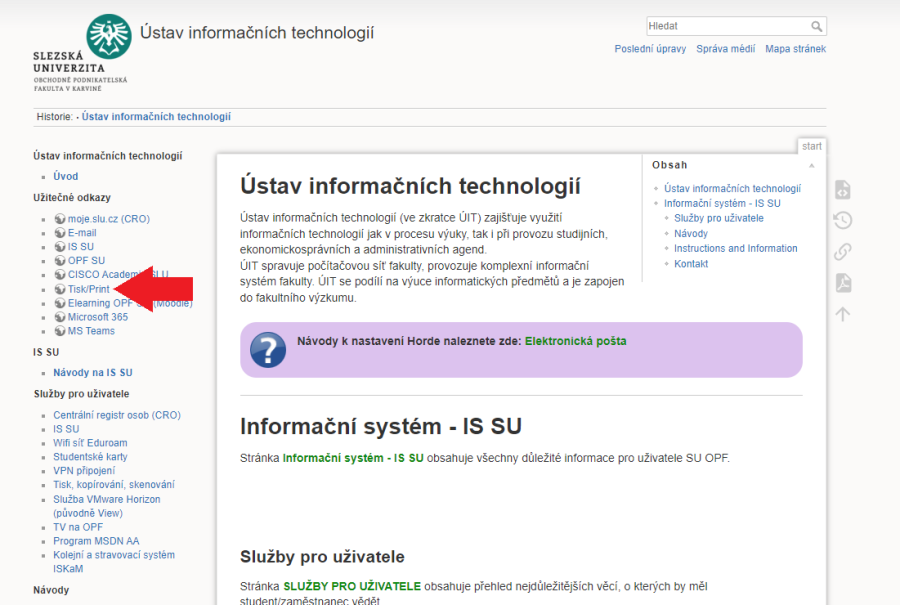Jump to Návody in Obsah
Image resolution: width=900 pixels, height=605 pixels.
tap(690, 234)
